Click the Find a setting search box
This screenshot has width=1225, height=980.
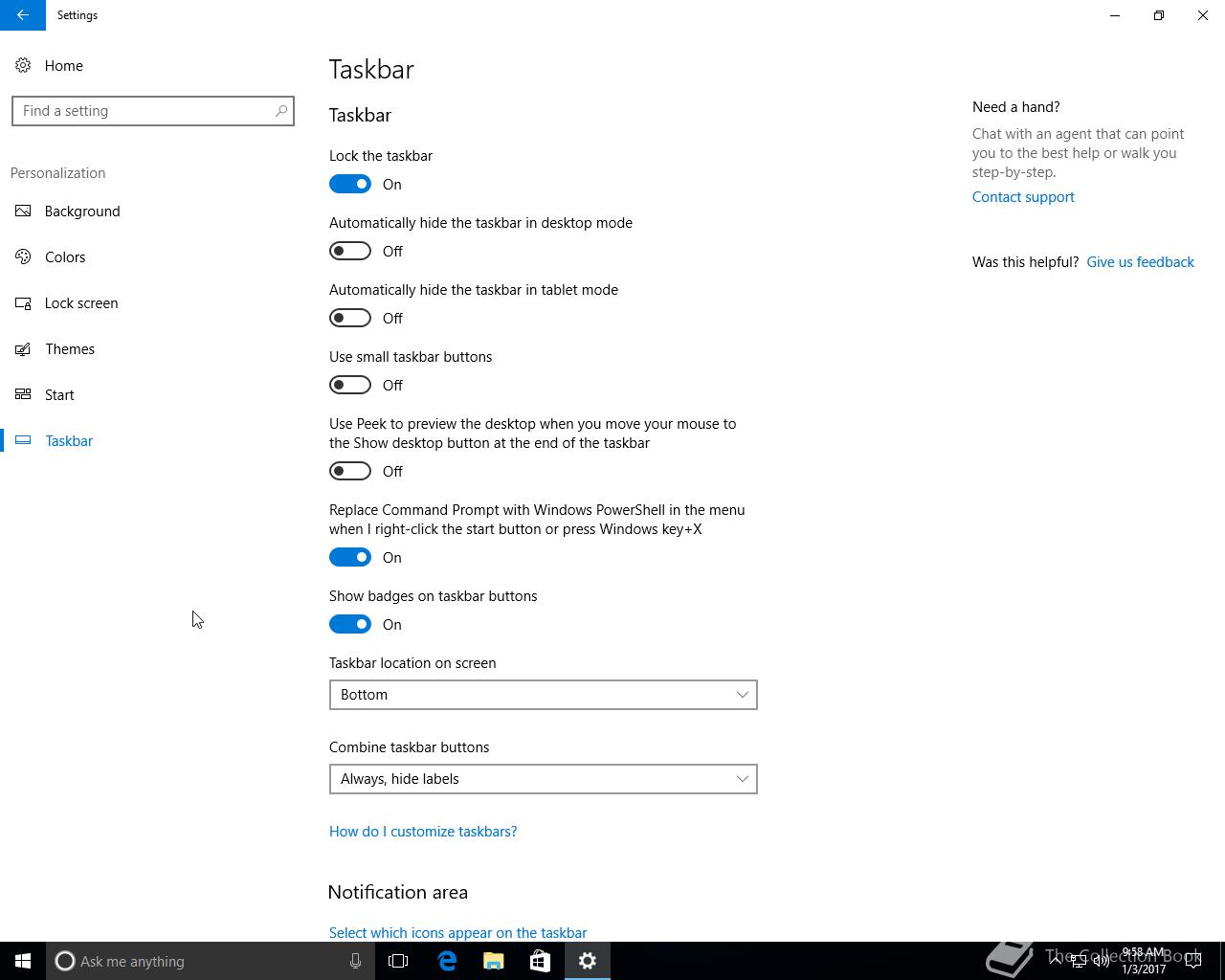click(153, 111)
